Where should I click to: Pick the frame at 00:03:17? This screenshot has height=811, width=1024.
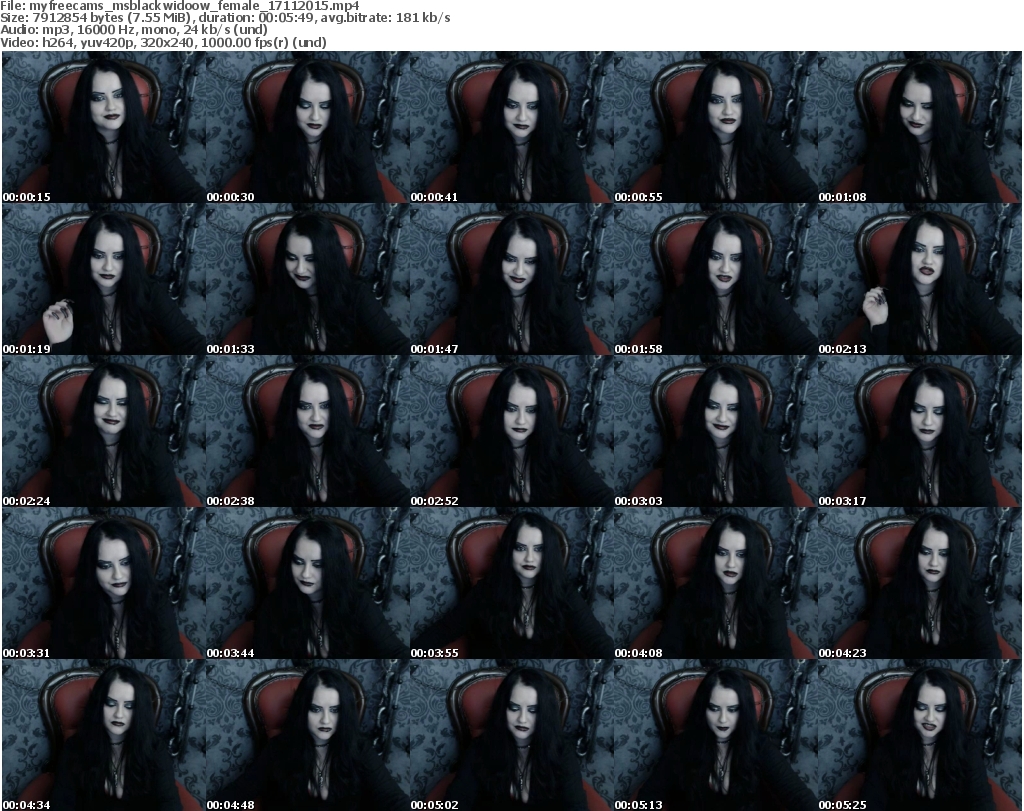[x=919, y=432]
